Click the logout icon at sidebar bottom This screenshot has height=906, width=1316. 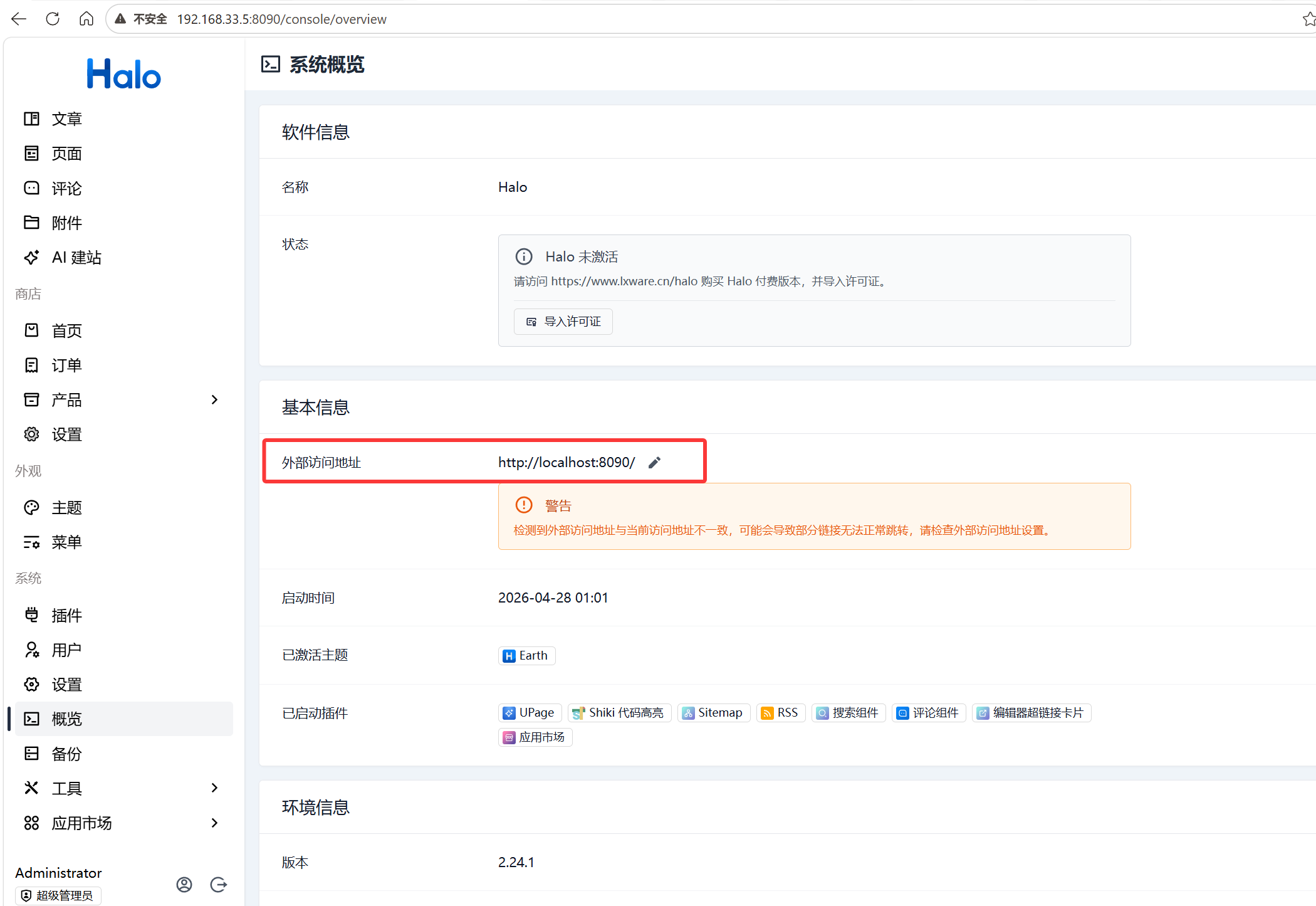[x=219, y=884]
